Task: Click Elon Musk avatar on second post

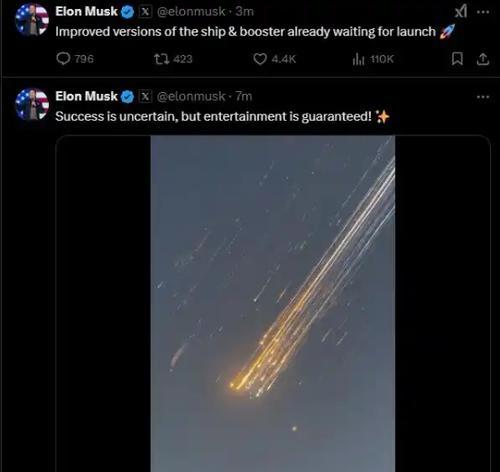Action: (x=32, y=104)
